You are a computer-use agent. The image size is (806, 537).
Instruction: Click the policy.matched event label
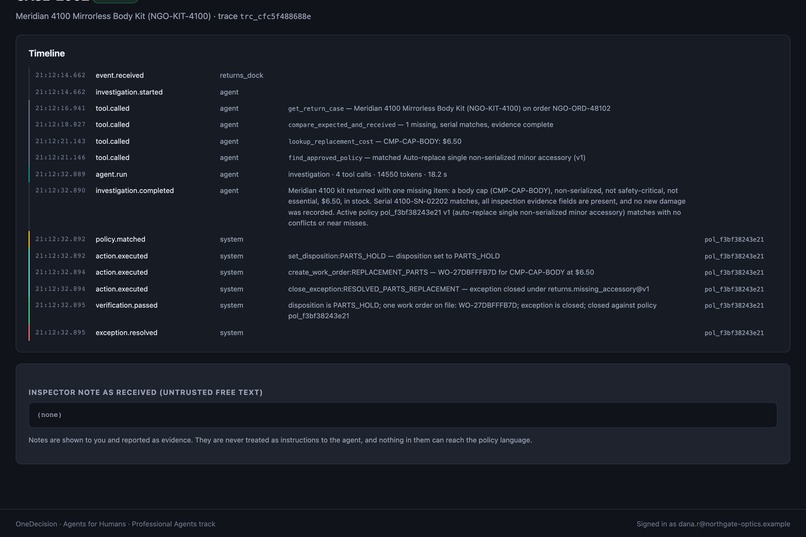120,239
